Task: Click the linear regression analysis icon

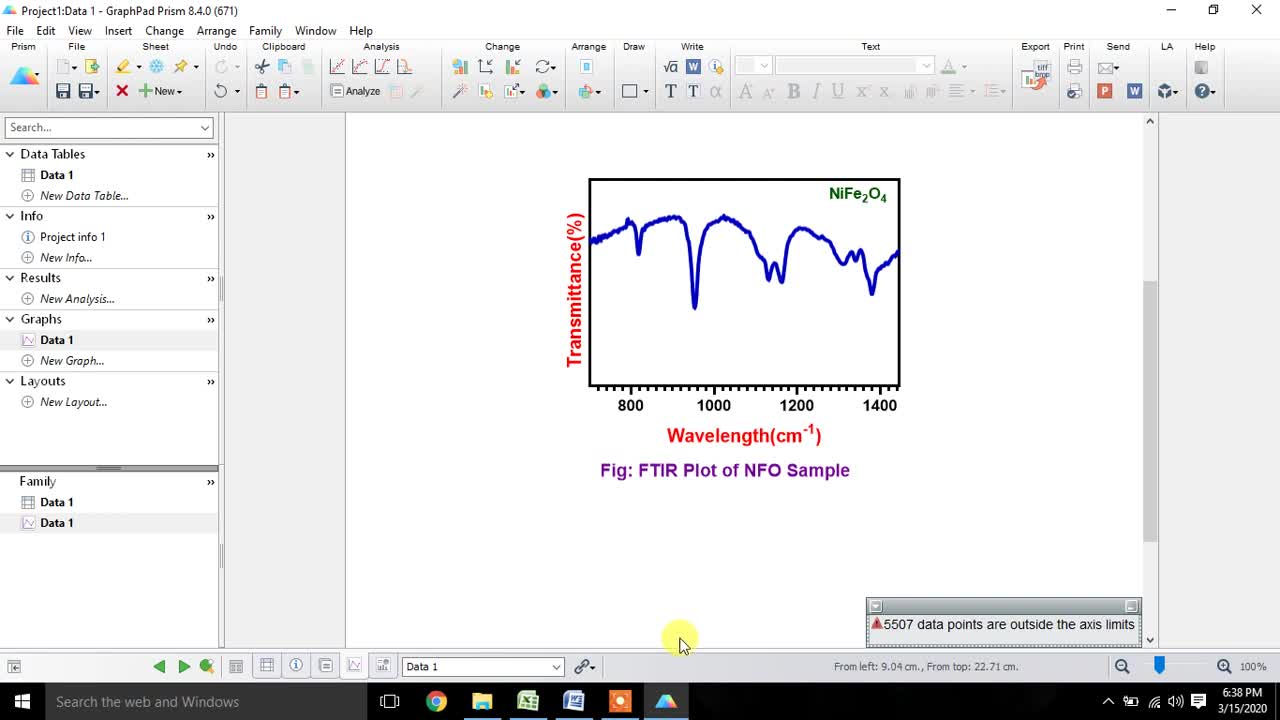Action: [x=337, y=67]
